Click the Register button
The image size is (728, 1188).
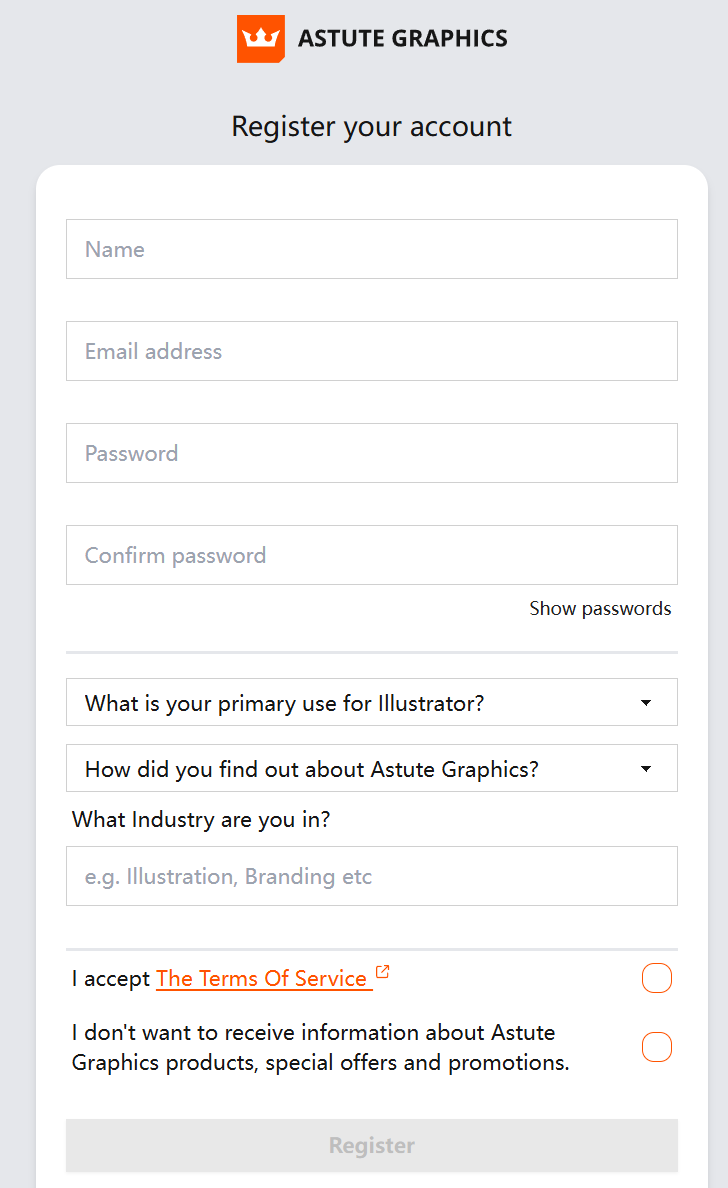tap(372, 1146)
